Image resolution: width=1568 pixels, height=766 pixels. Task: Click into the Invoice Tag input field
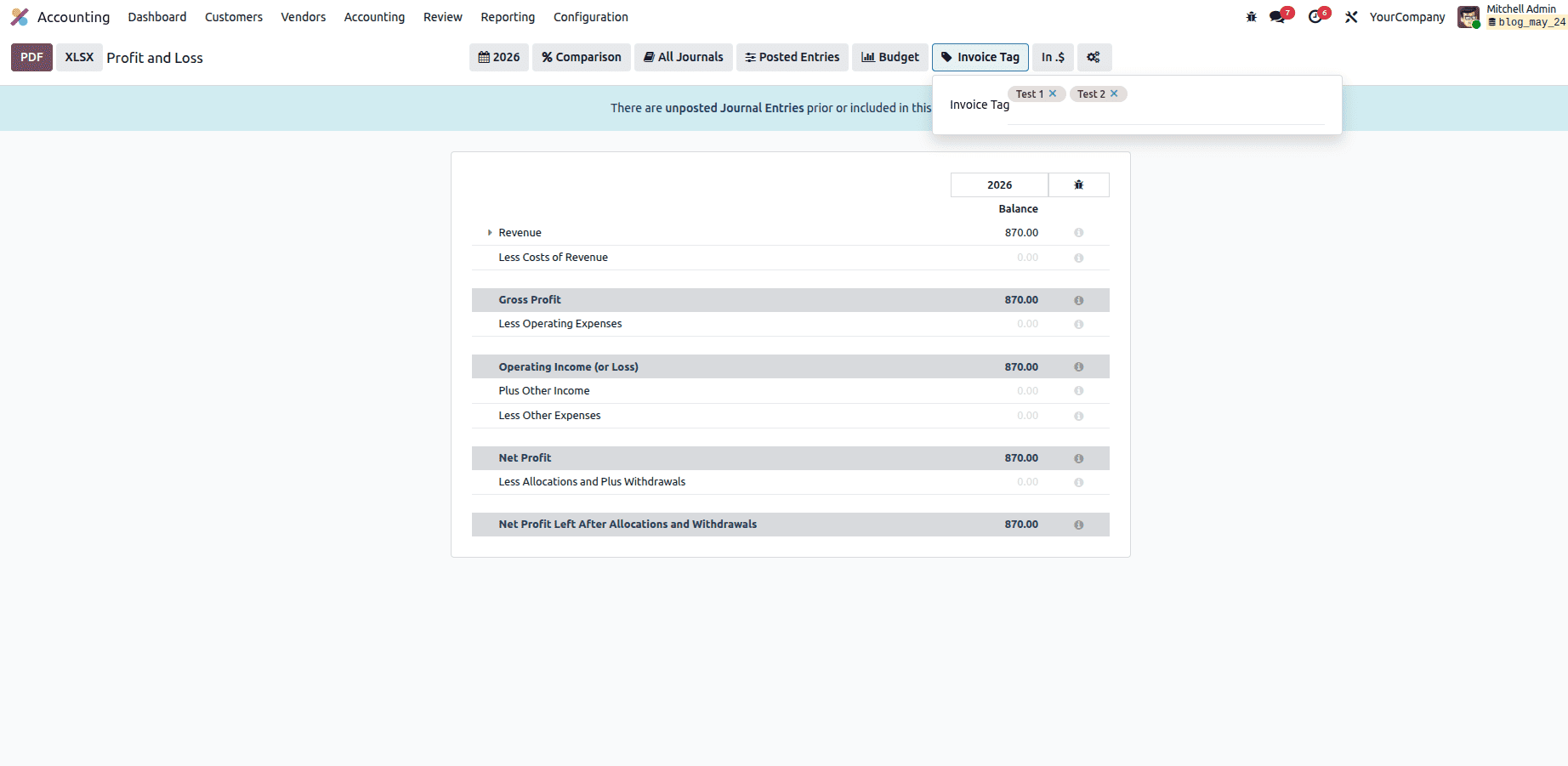(x=1165, y=112)
